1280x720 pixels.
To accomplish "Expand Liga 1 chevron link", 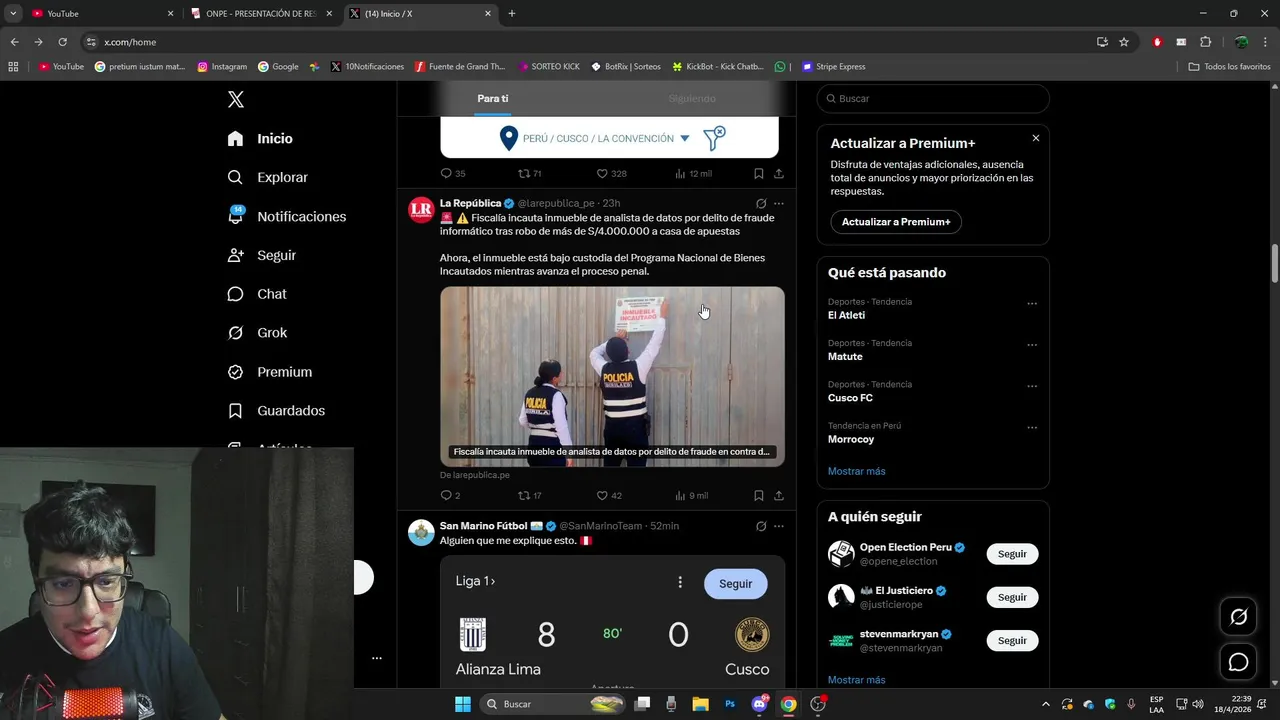I will (475, 581).
